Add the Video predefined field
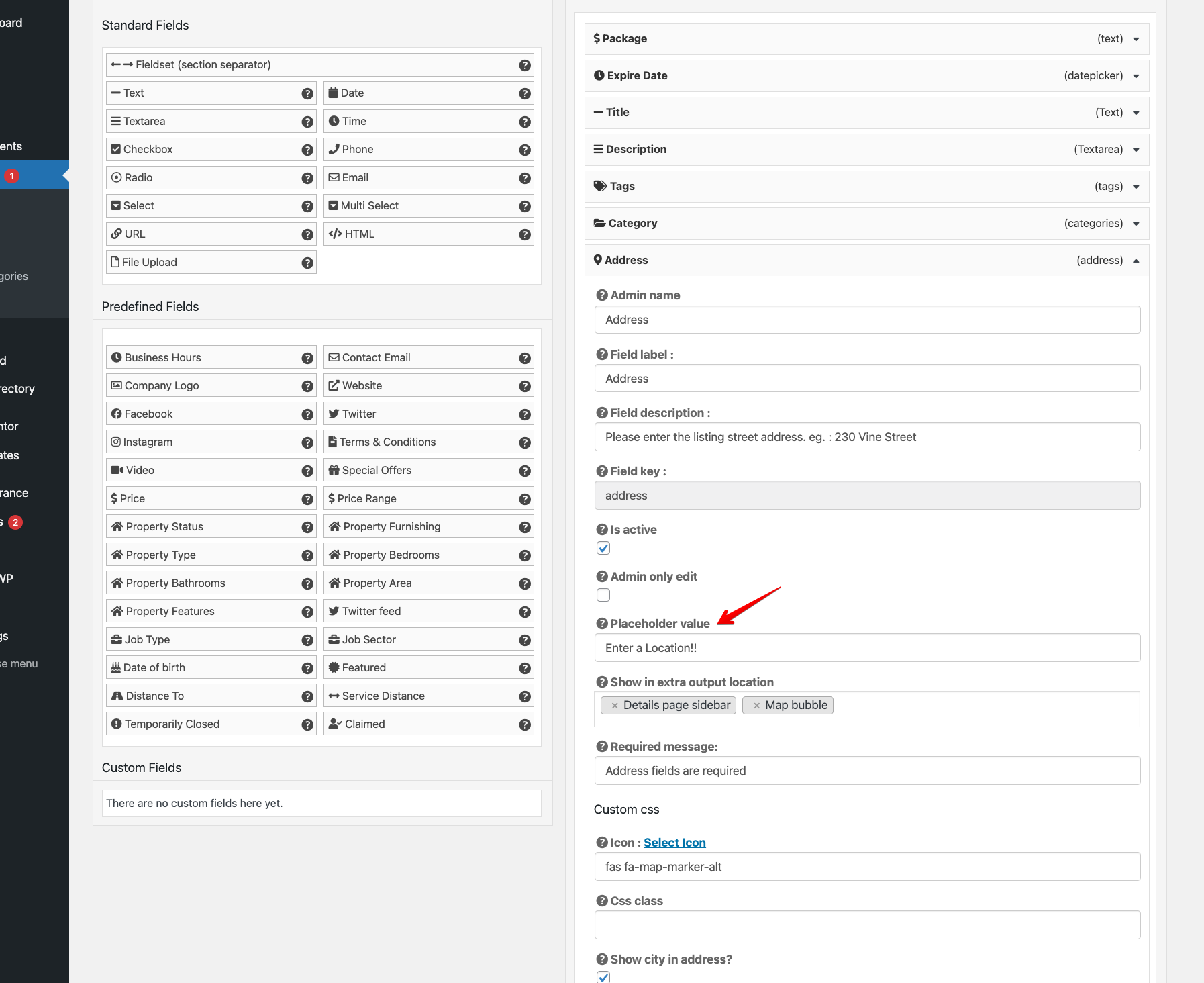This screenshot has height=983, width=1204. [x=210, y=470]
